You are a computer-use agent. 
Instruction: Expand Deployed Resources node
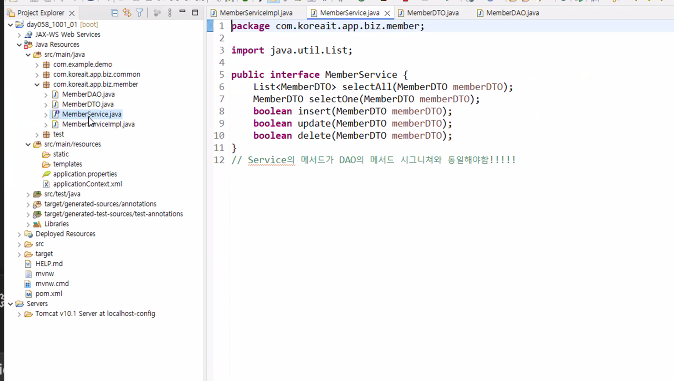[19, 234]
